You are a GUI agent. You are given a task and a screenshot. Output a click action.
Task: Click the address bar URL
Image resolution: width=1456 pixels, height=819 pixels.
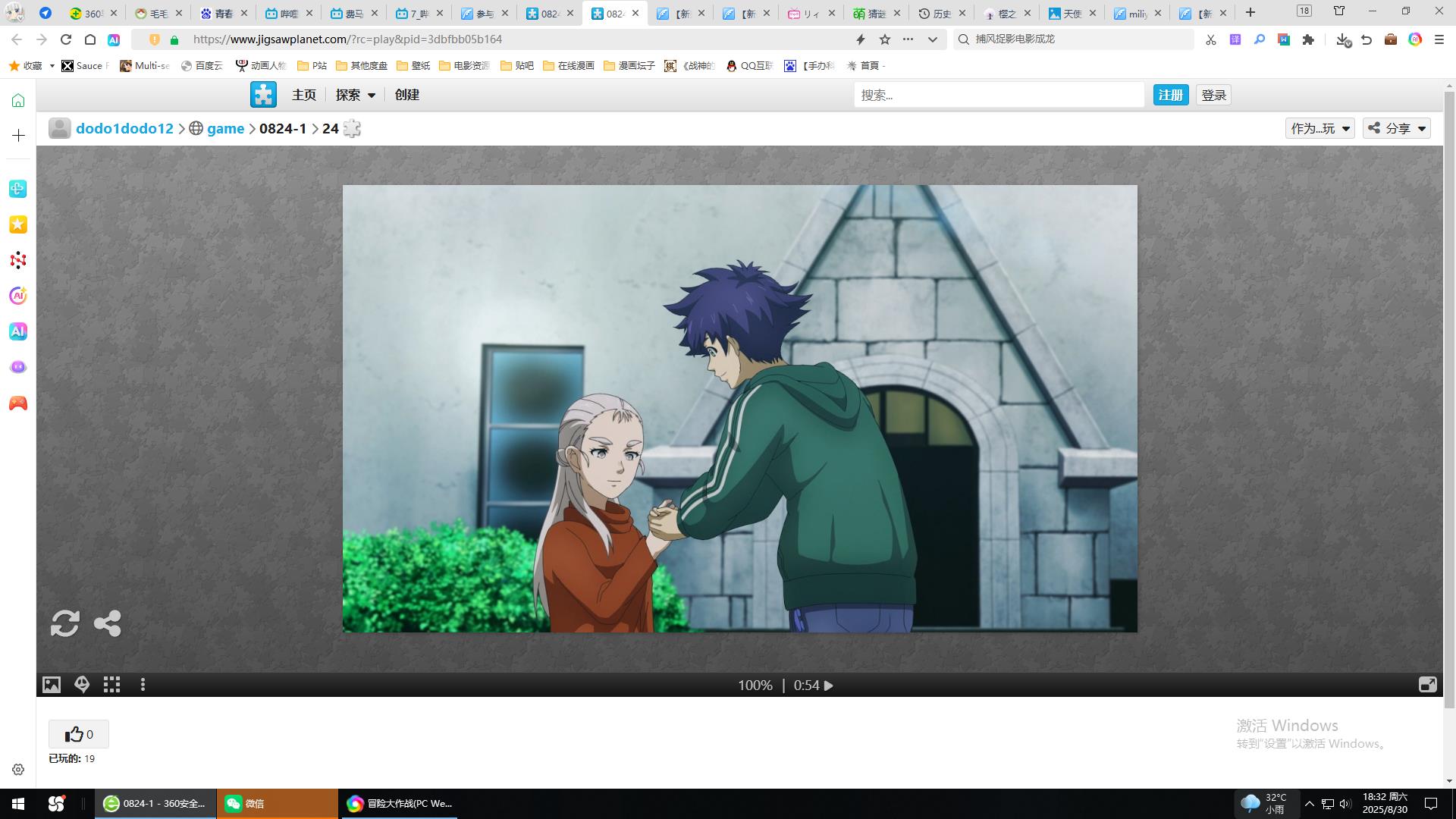click(347, 39)
